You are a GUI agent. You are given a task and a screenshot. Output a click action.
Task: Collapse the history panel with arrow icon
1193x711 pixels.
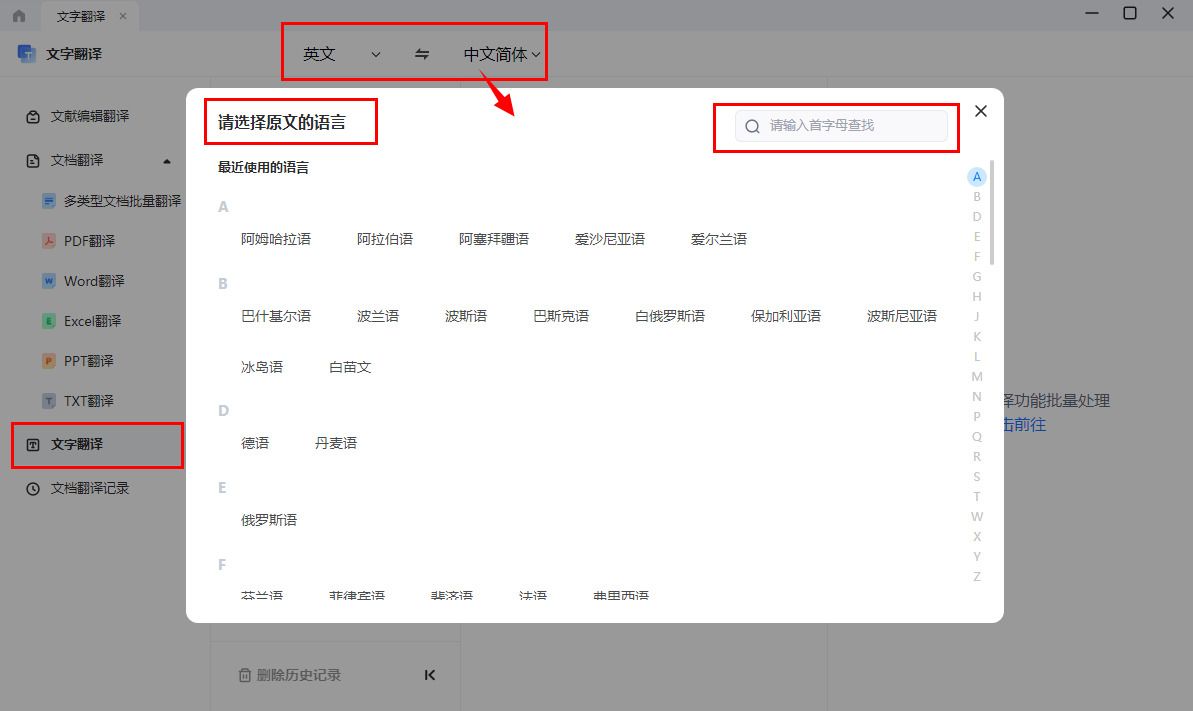[x=430, y=675]
